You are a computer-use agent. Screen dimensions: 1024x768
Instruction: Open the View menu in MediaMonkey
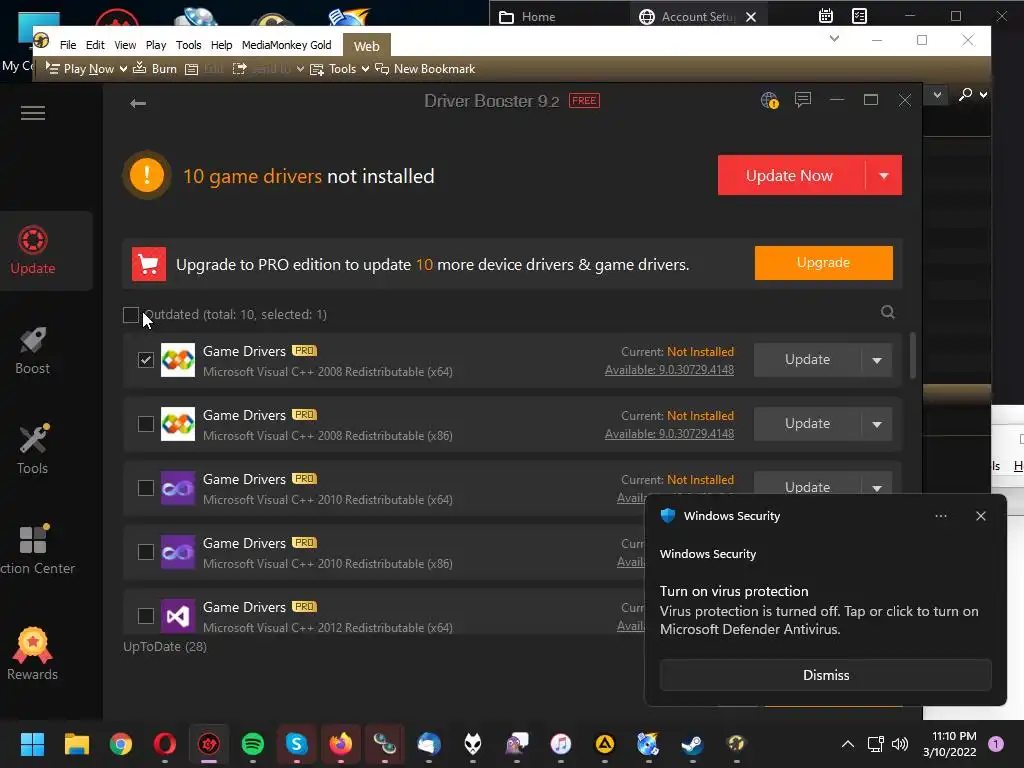tap(125, 45)
